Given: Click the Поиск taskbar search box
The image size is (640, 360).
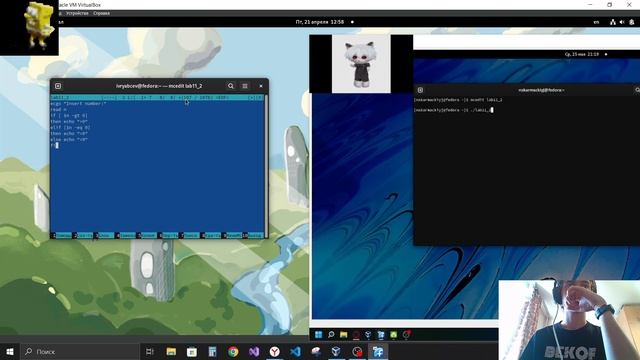Looking at the screenshot, I should [x=80, y=351].
